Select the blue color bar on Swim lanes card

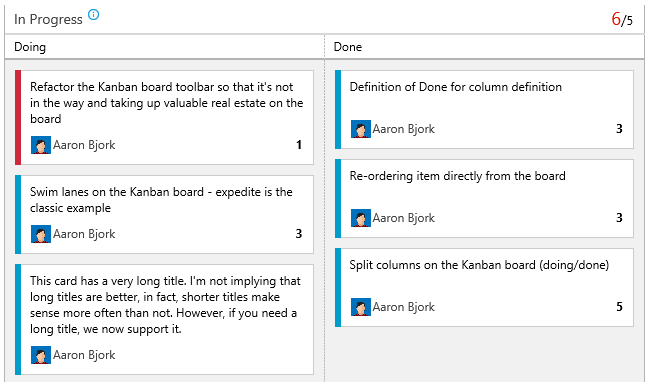18,214
